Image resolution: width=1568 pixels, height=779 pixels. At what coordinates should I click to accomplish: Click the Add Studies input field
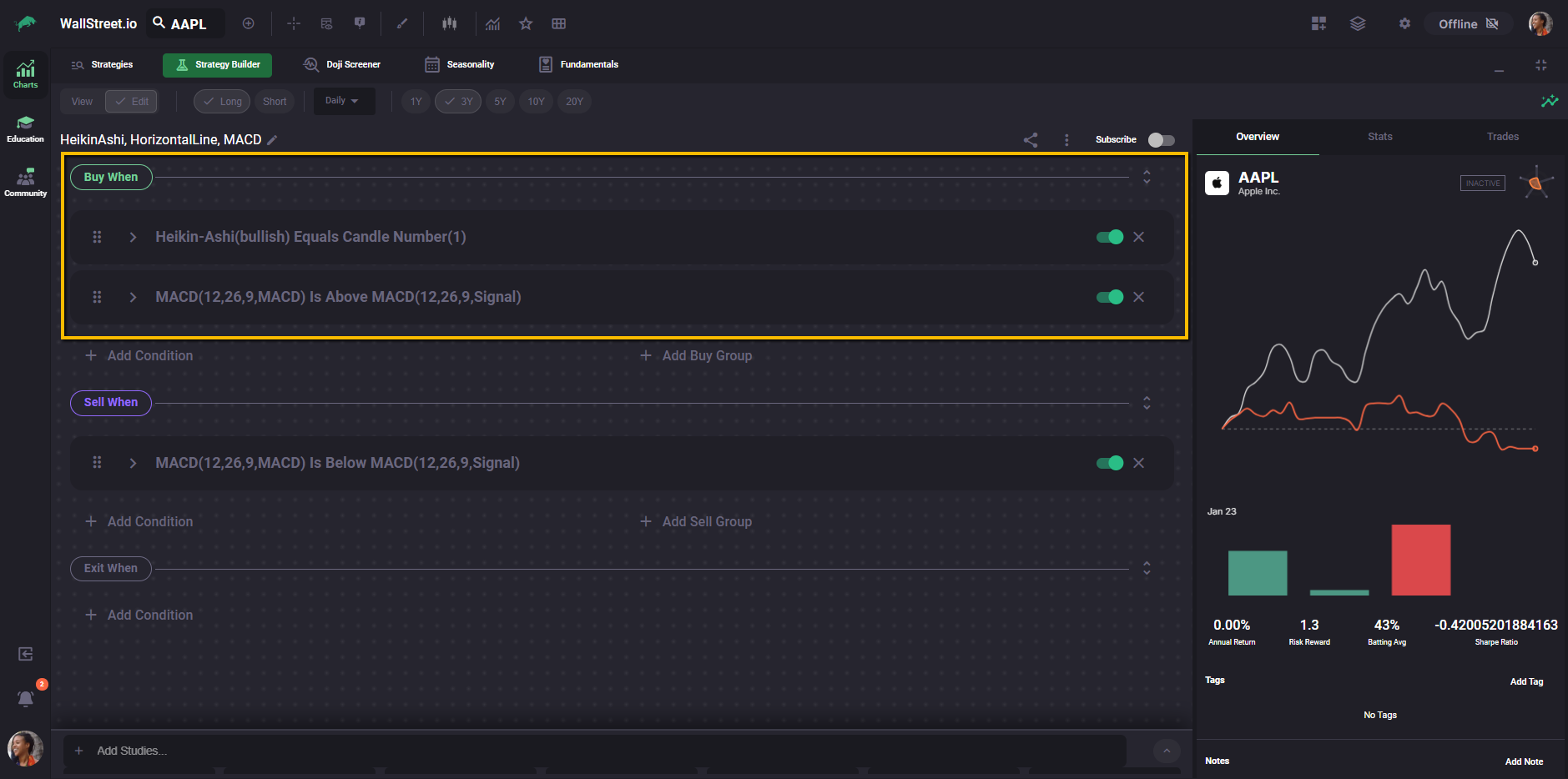point(584,751)
